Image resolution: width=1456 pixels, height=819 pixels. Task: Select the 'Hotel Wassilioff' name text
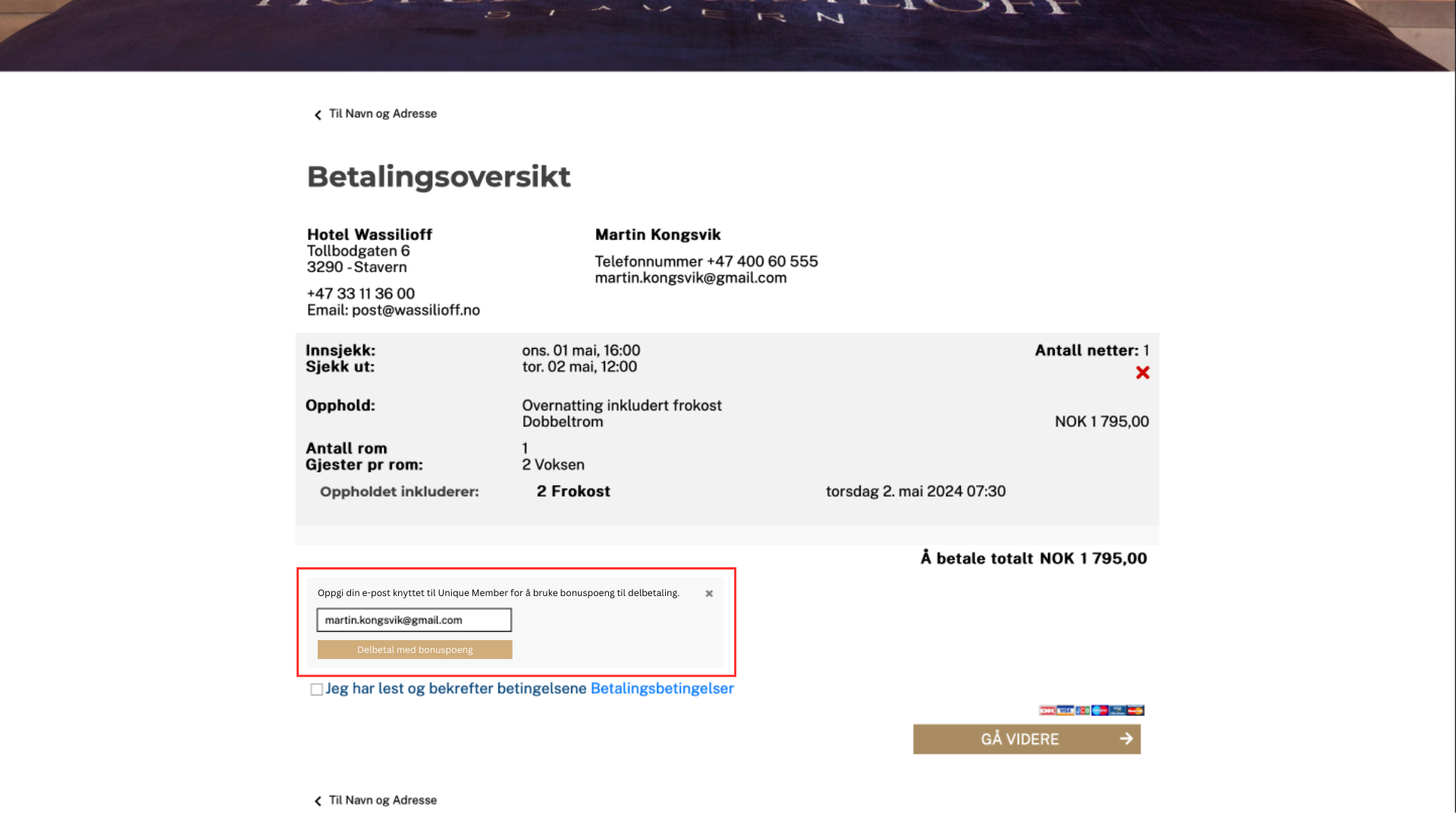(x=369, y=234)
